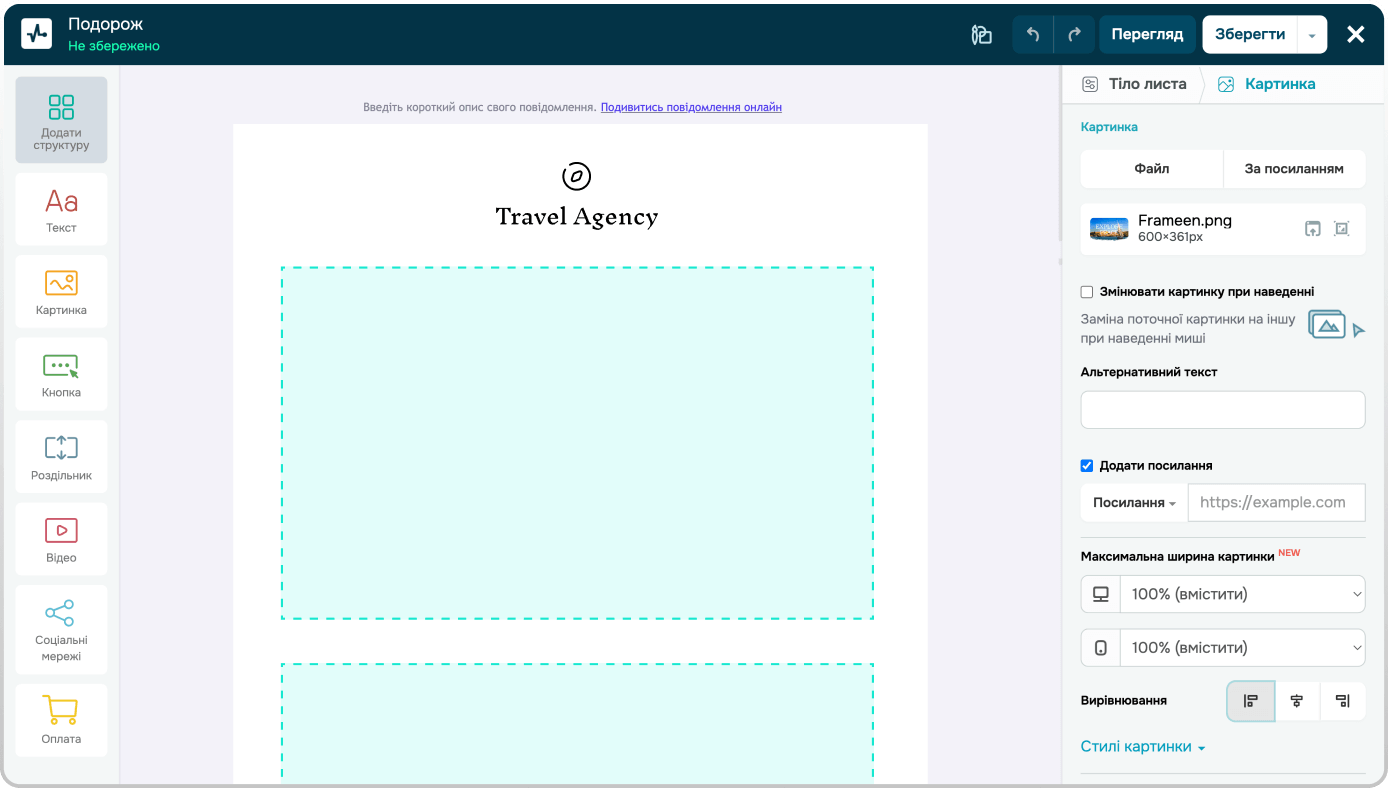Undo the last change
Viewport: 1388px width, 788px height.
point(1033,34)
